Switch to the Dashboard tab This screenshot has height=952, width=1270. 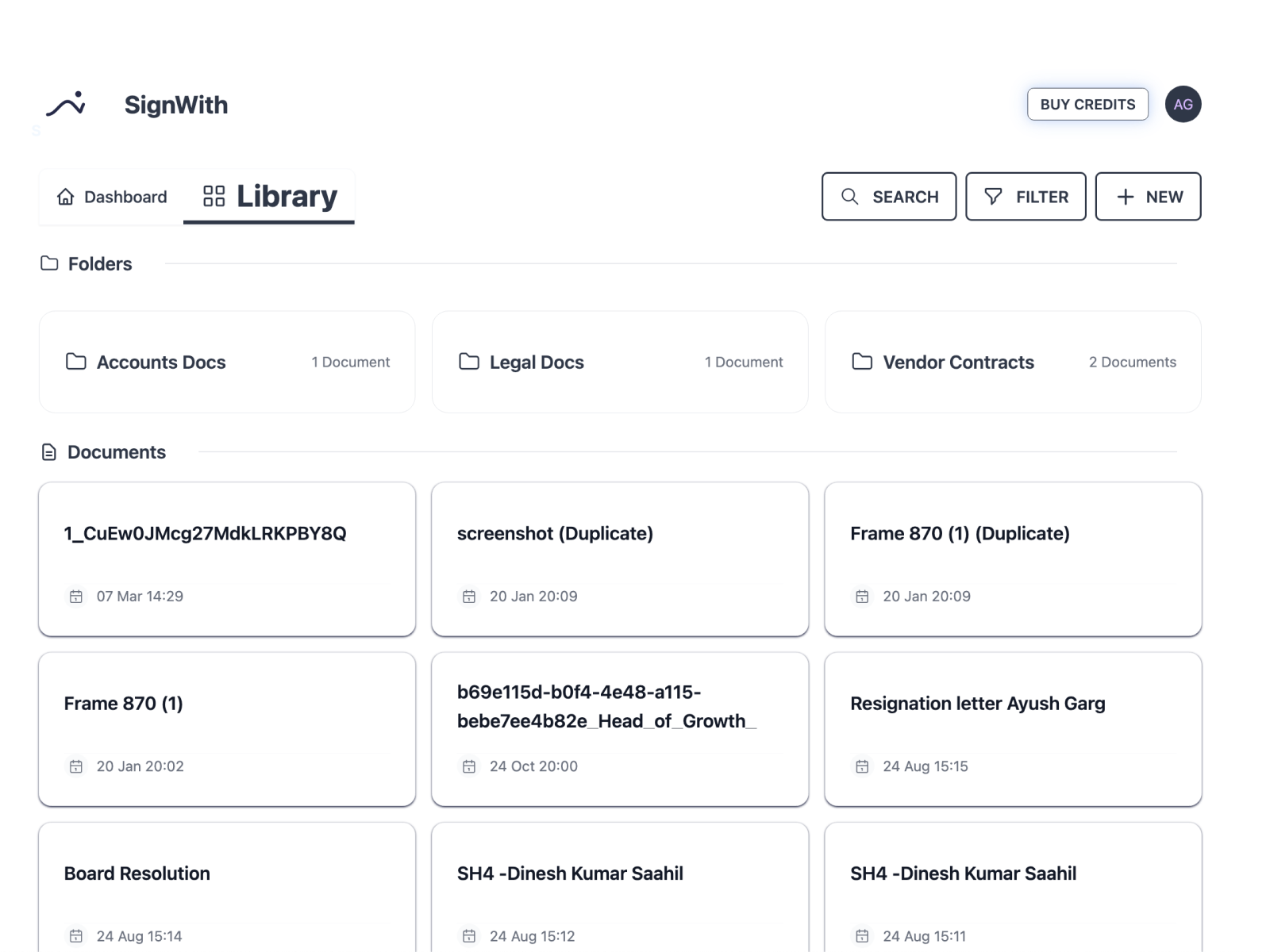click(x=112, y=197)
